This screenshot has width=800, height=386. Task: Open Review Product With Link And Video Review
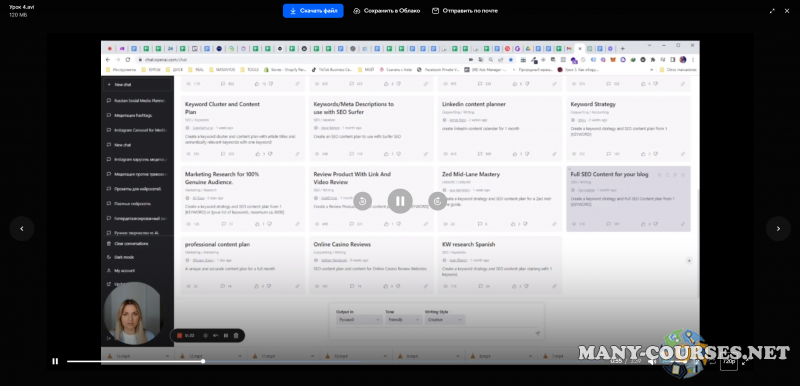pos(371,198)
